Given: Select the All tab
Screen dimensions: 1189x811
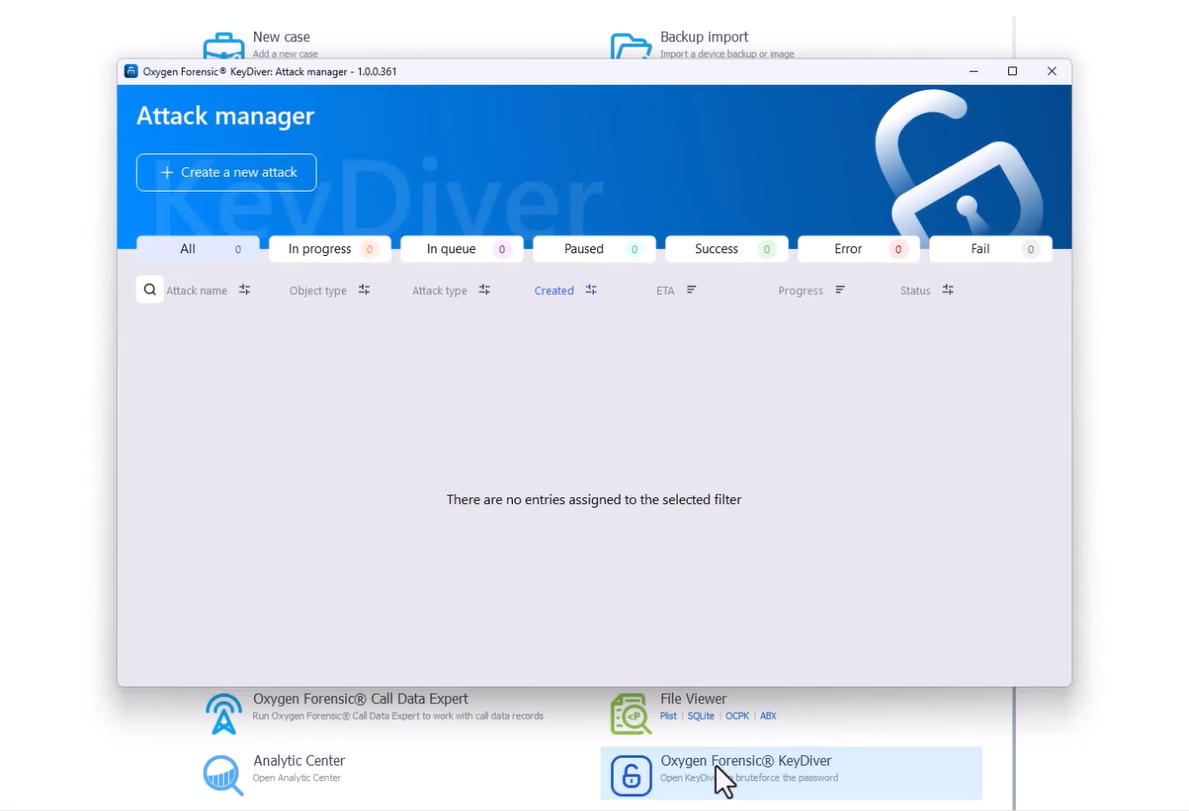Looking at the screenshot, I should [x=198, y=249].
